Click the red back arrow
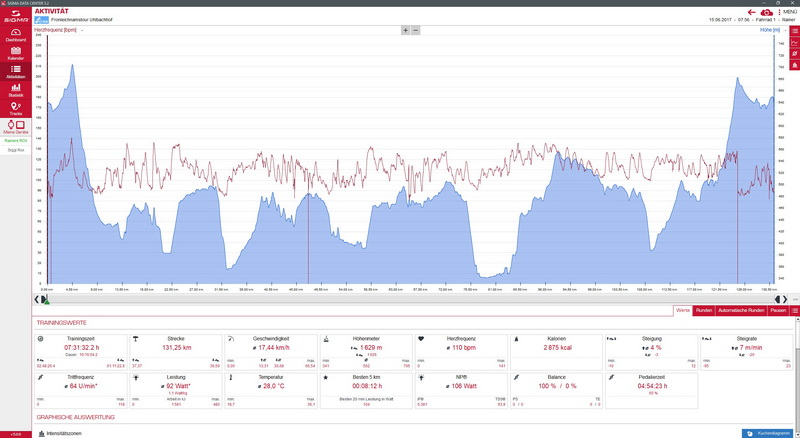The image size is (800, 438). pos(751,12)
